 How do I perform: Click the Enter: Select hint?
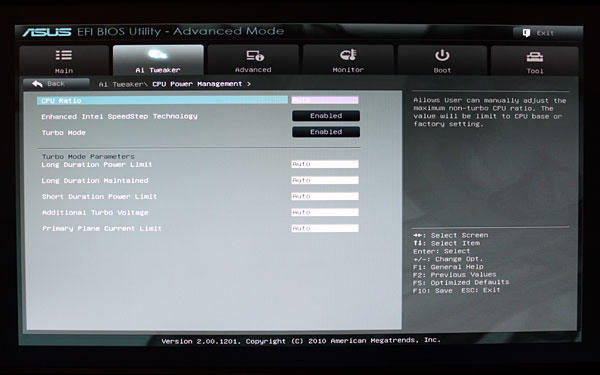click(x=441, y=251)
